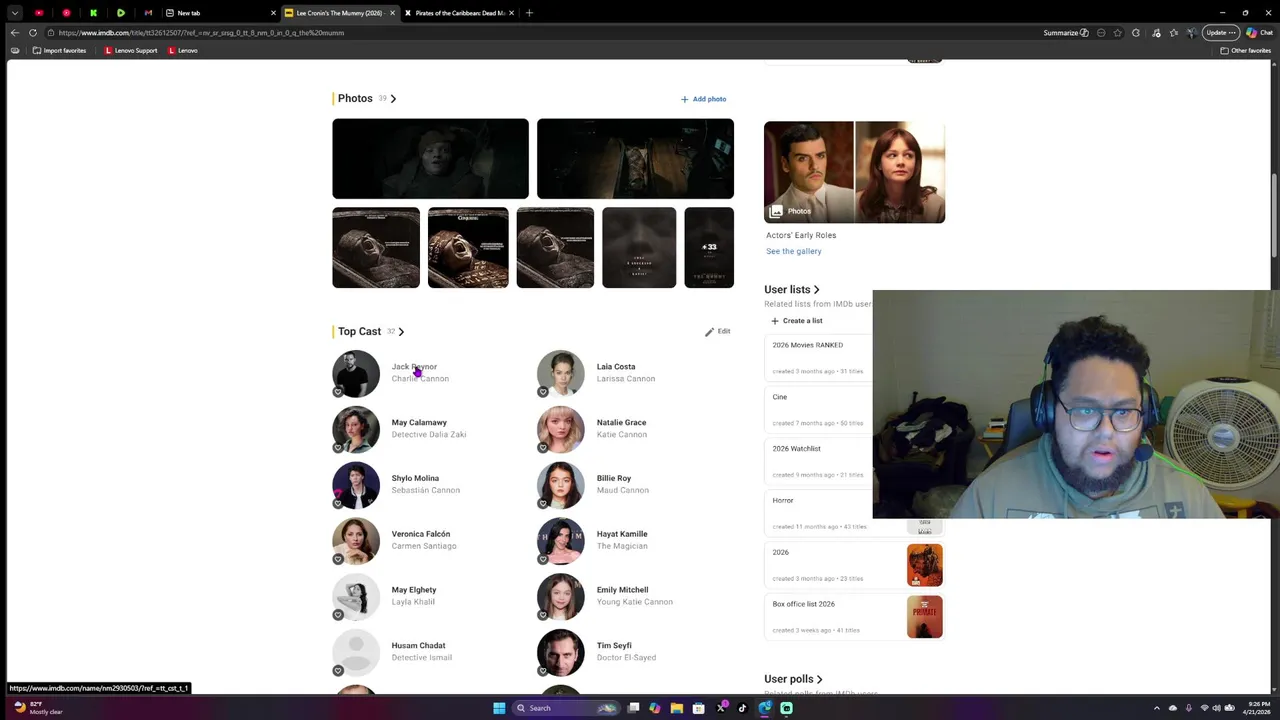Close the New tab tab
The height and width of the screenshot is (720, 1280).
[x=273, y=13]
